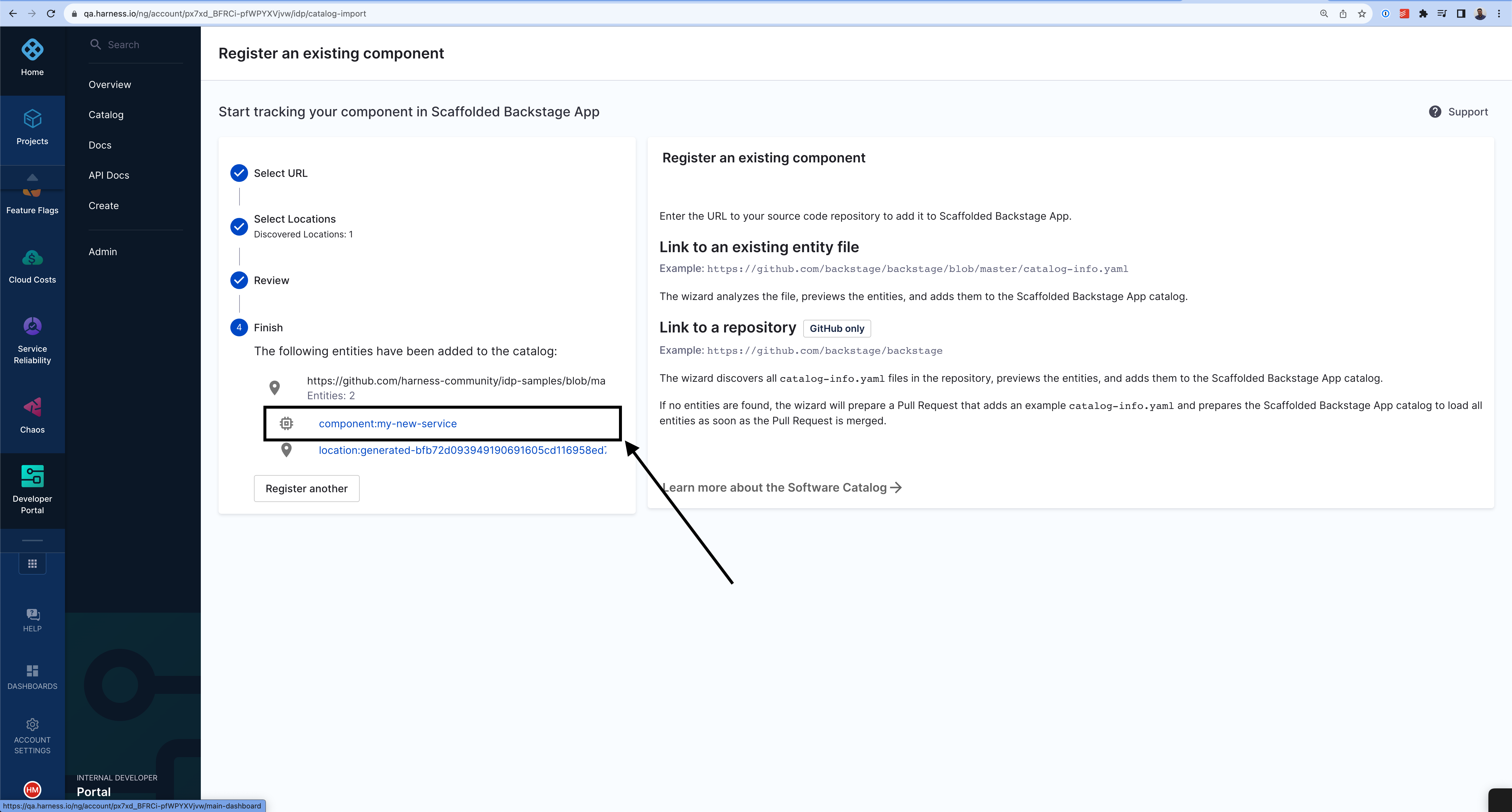This screenshot has height=812, width=1512.
Task: Open Service Reliability module
Action: pos(32,327)
